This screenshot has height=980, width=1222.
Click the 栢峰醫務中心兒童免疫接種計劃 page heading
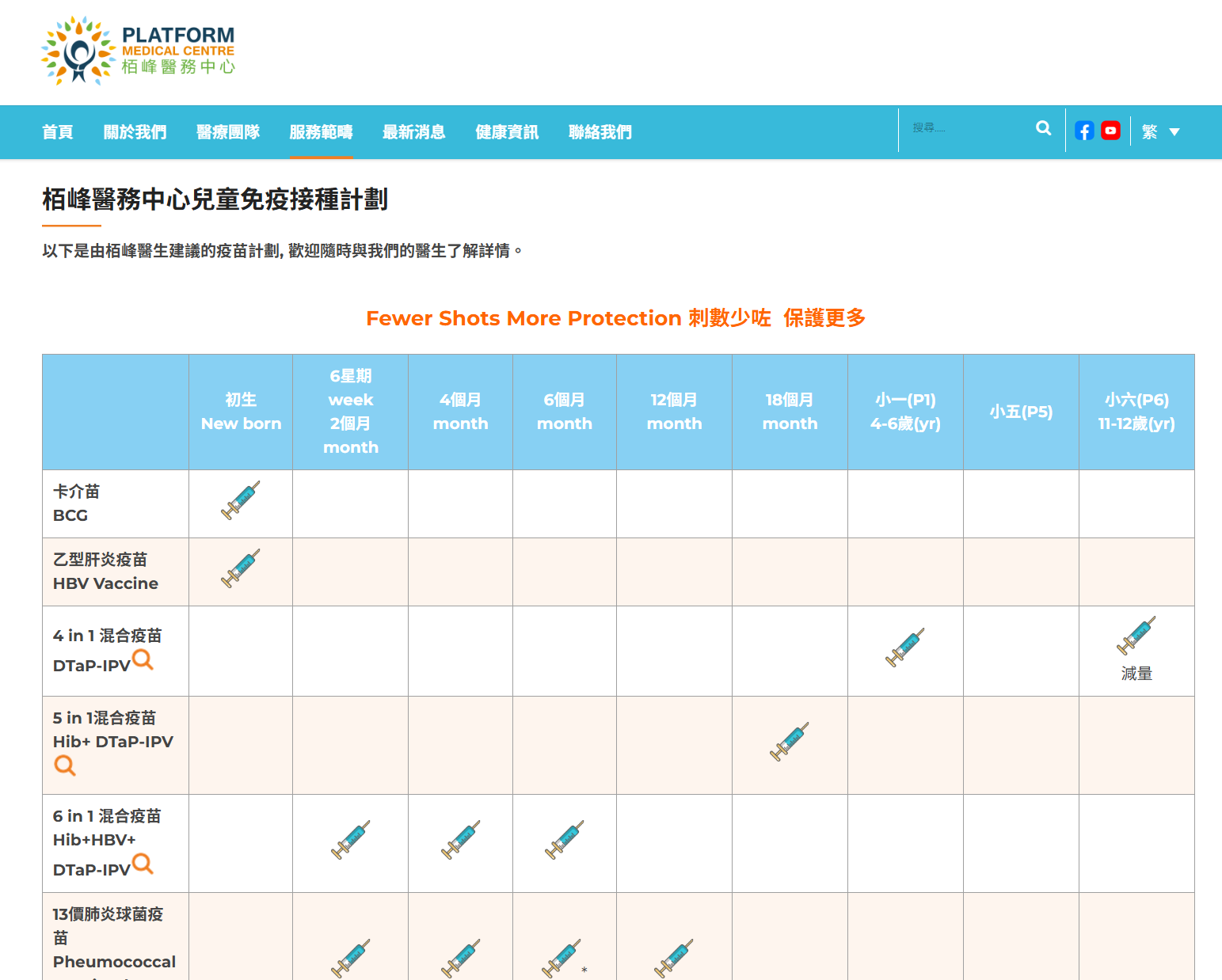[215, 199]
